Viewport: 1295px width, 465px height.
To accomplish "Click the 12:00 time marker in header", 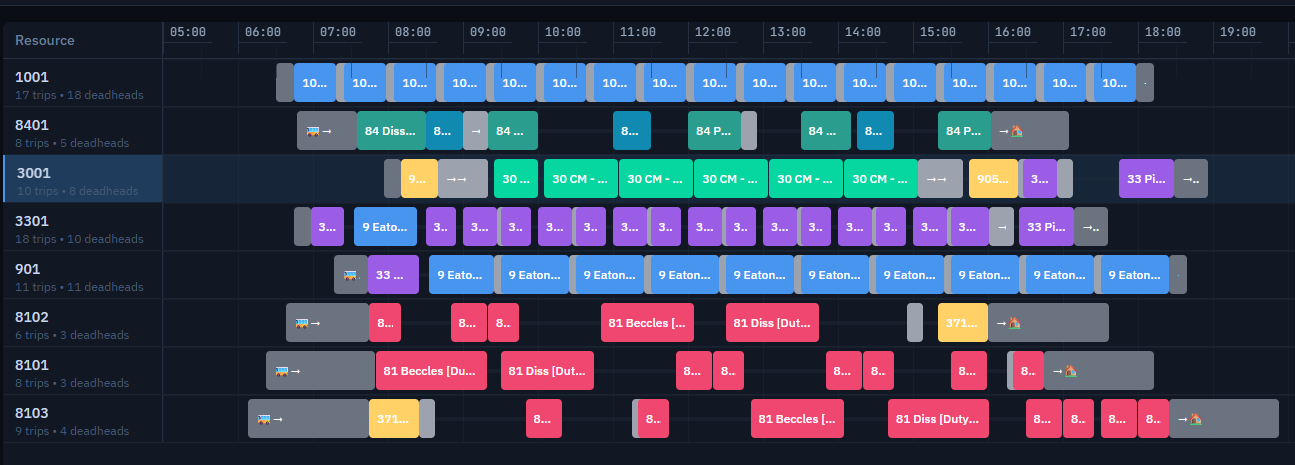I will (x=712, y=32).
